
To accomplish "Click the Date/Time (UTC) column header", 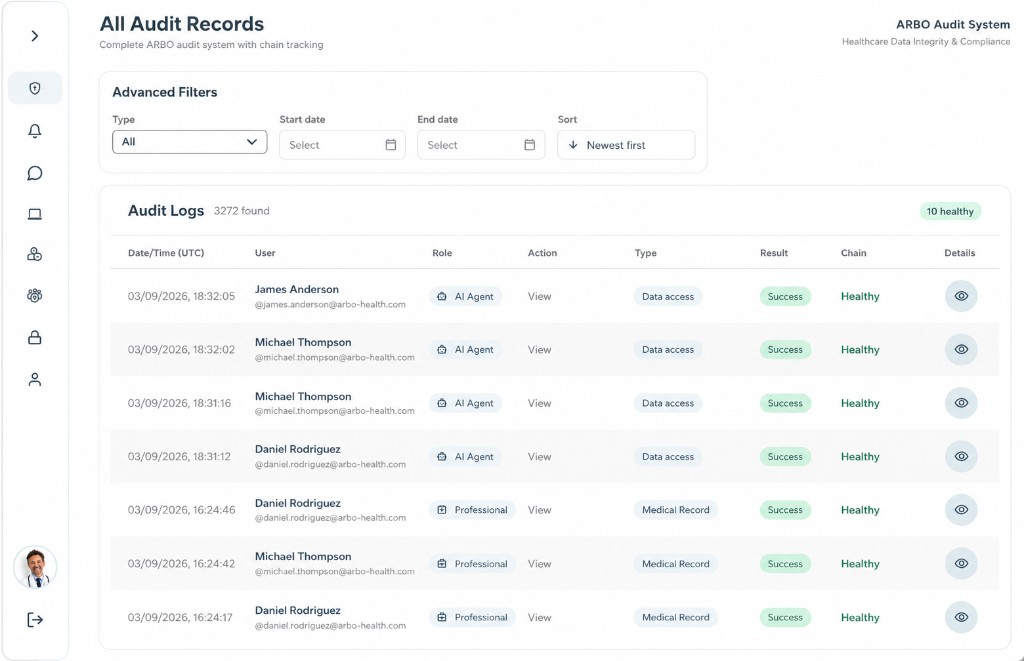I will tap(166, 253).
